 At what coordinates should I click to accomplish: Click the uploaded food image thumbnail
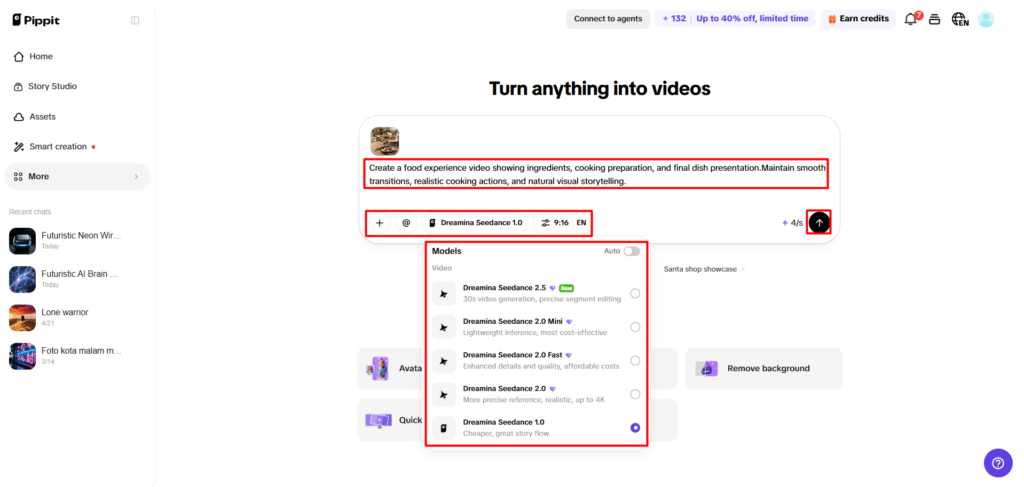point(385,141)
